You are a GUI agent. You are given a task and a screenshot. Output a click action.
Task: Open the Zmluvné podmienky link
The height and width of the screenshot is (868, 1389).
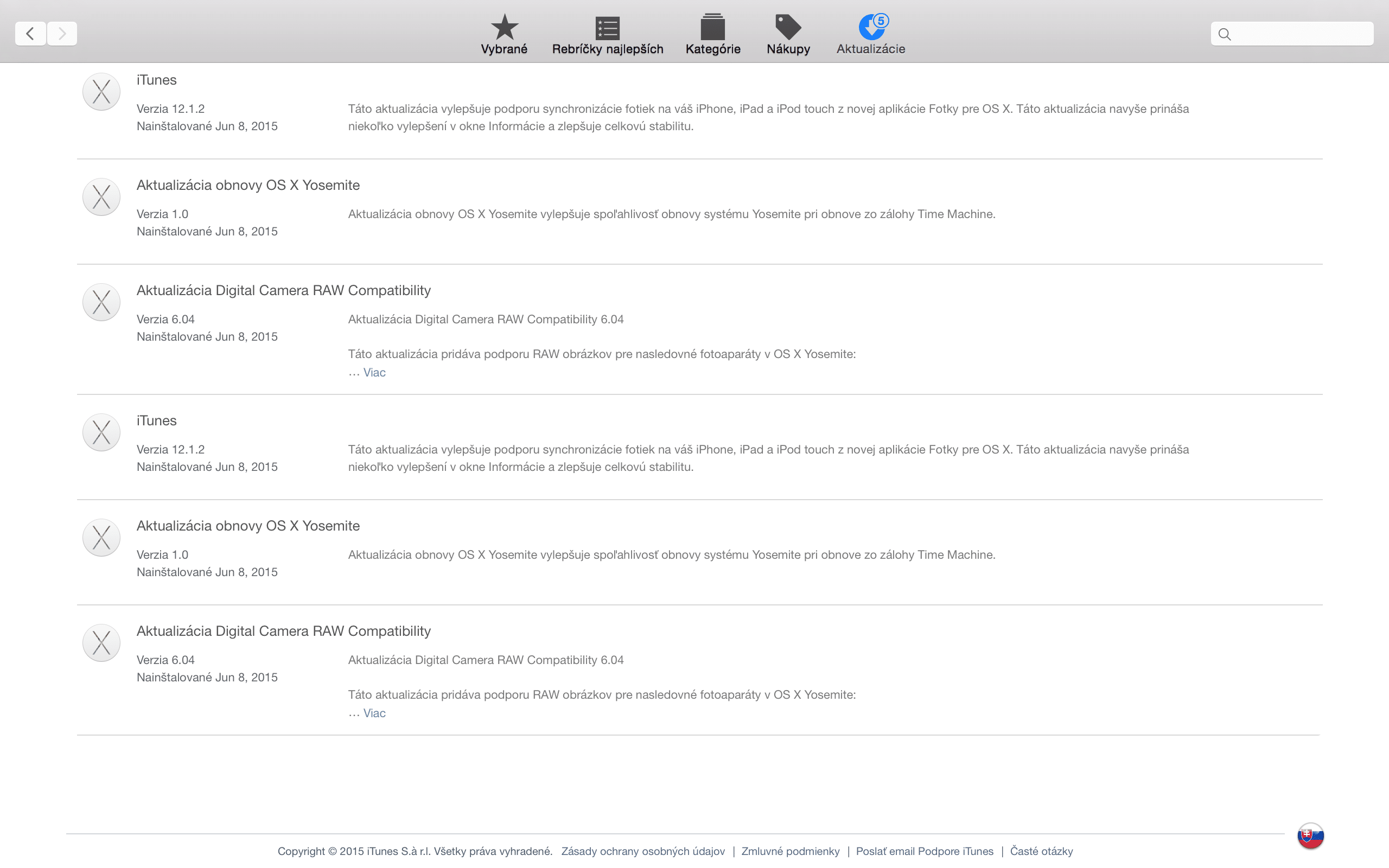coord(791,851)
